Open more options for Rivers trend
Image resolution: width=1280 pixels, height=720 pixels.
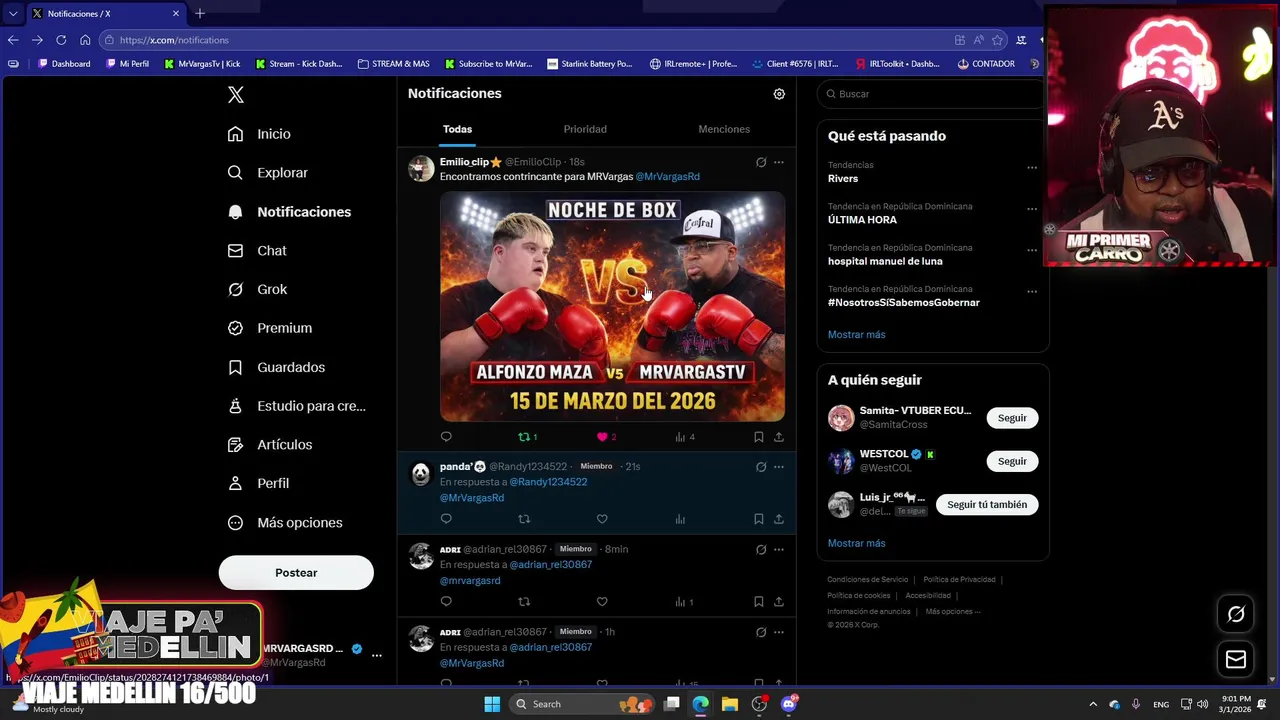point(1032,168)
